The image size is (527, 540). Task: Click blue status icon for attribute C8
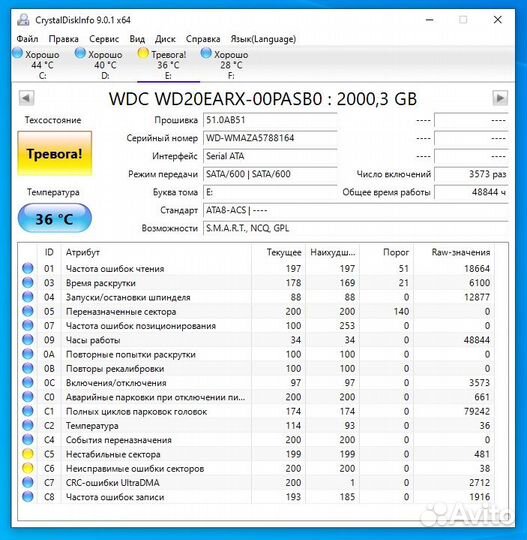click(x=28, y=497)
